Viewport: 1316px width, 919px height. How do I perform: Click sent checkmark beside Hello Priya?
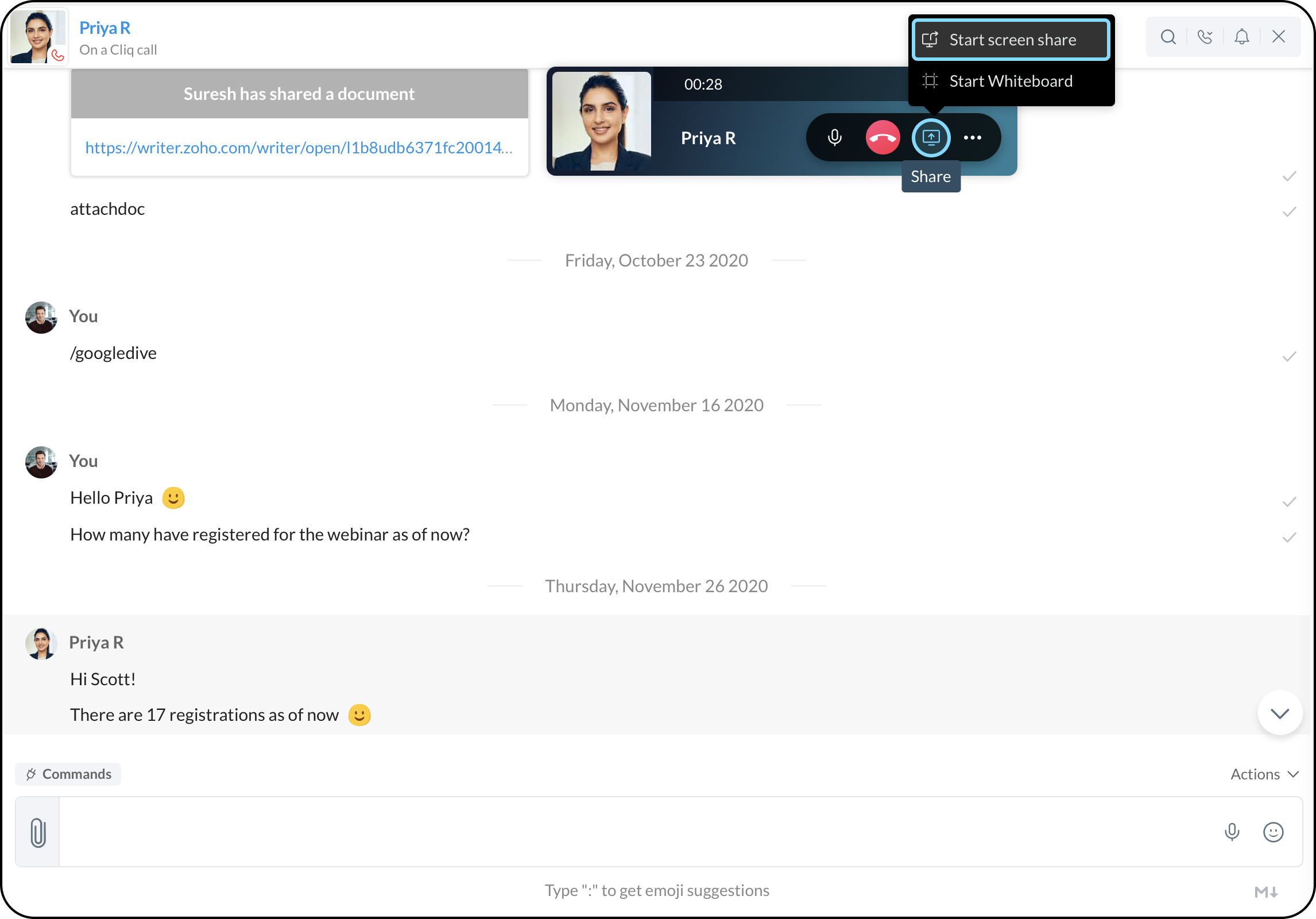coord(1289,501)
